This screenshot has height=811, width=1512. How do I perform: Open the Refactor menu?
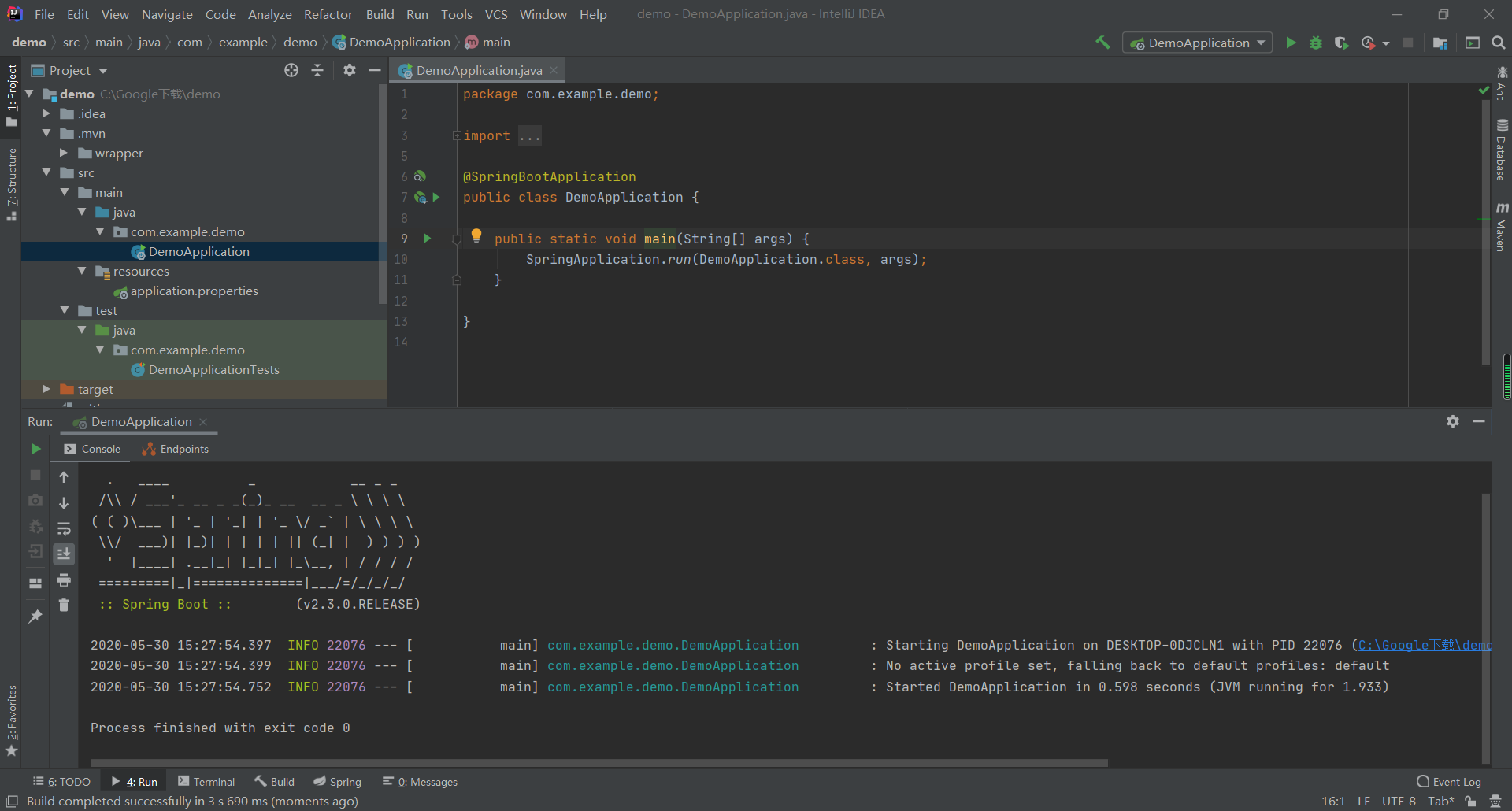tap(328, 14)
